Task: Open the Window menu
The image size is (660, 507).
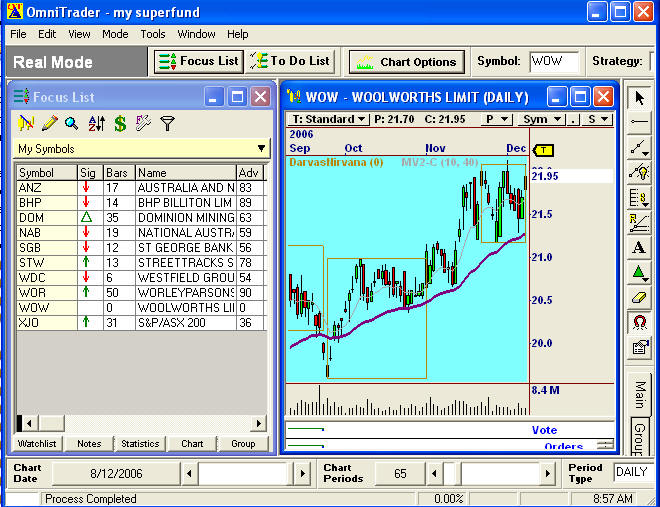Action: [196, 34]
